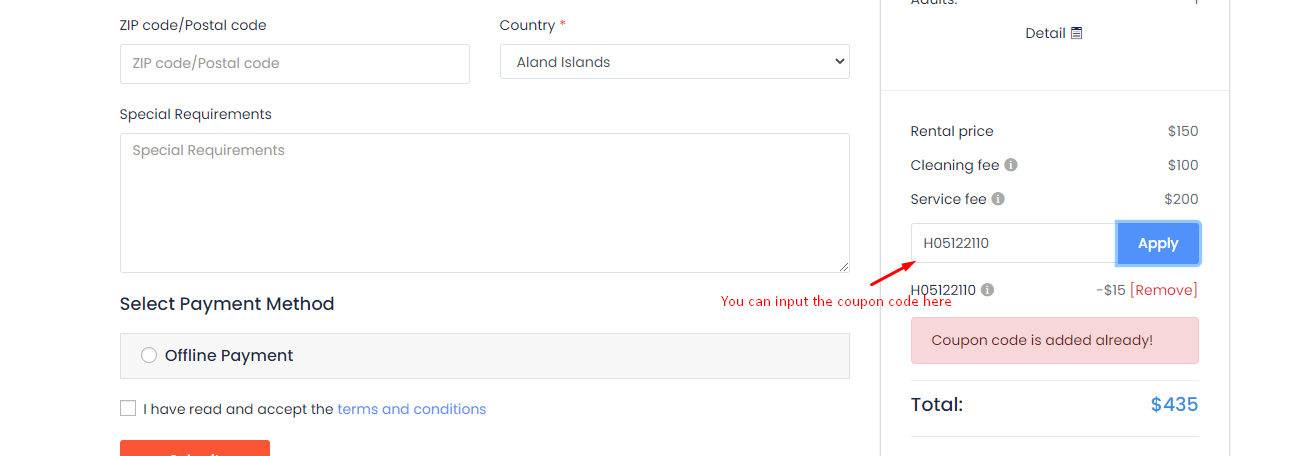Viewport: 1290px width, 456px height.
Task: Click the orange Submit button
Action: 195,449
